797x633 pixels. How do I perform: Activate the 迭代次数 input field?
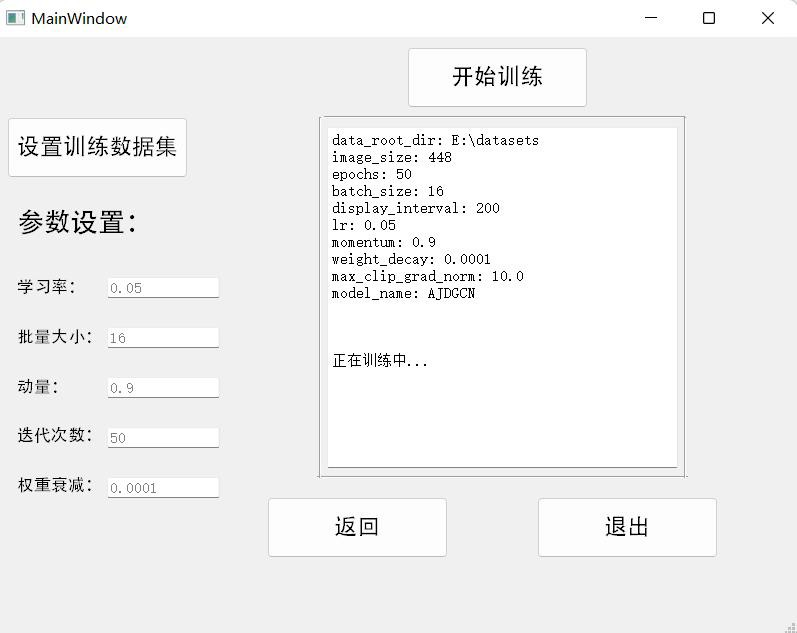click(163, 438)
